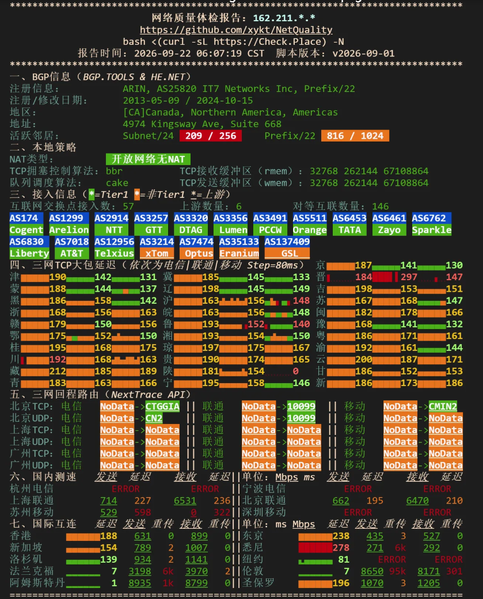483x599 pixels.
Task: Select the ARIN AS25820 IT7 Networks registration line
Action: point(239,89)
